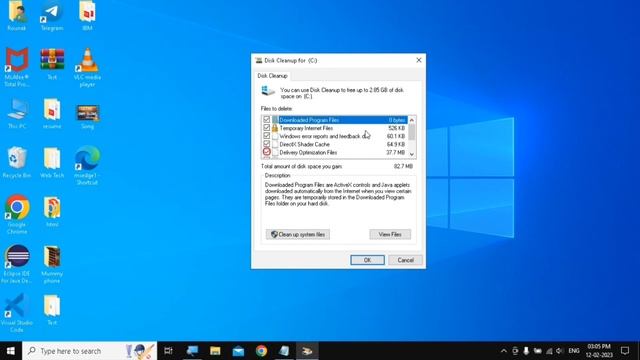
Task: Toggle DirectX Shader Cache checkbox
Action: tap(267, 144)
